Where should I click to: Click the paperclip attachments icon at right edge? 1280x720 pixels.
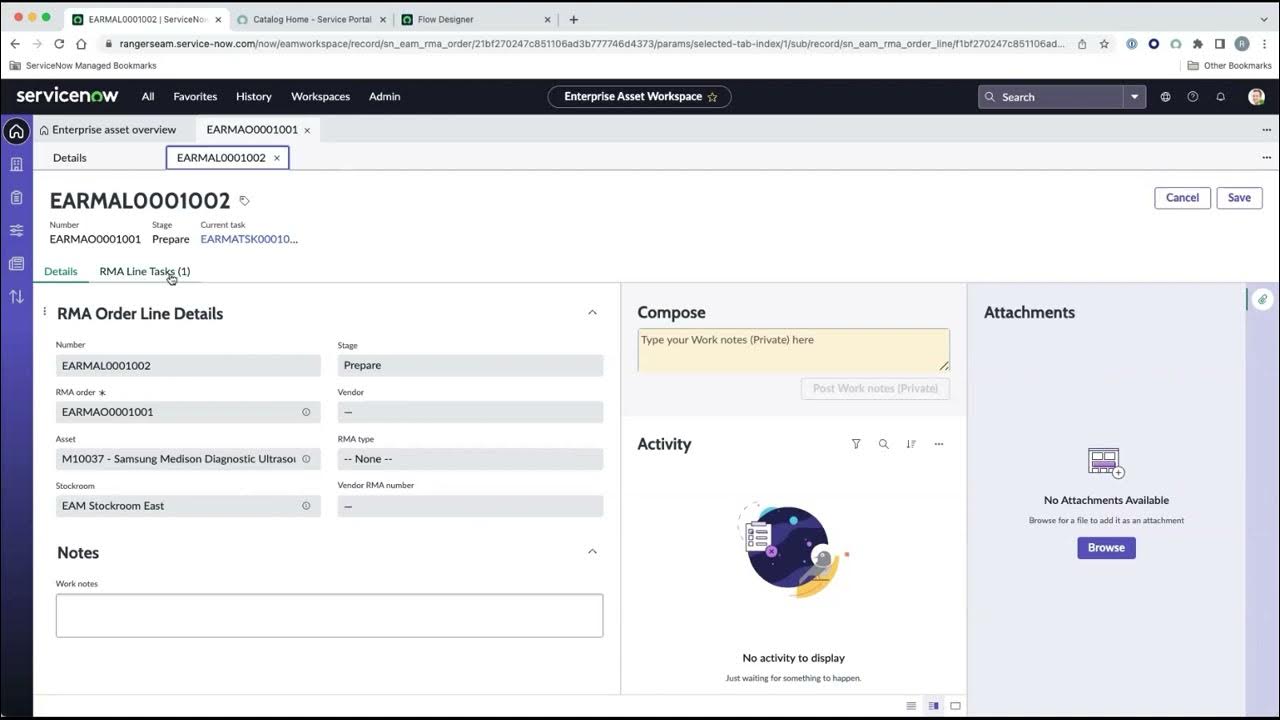(1263, 299)
